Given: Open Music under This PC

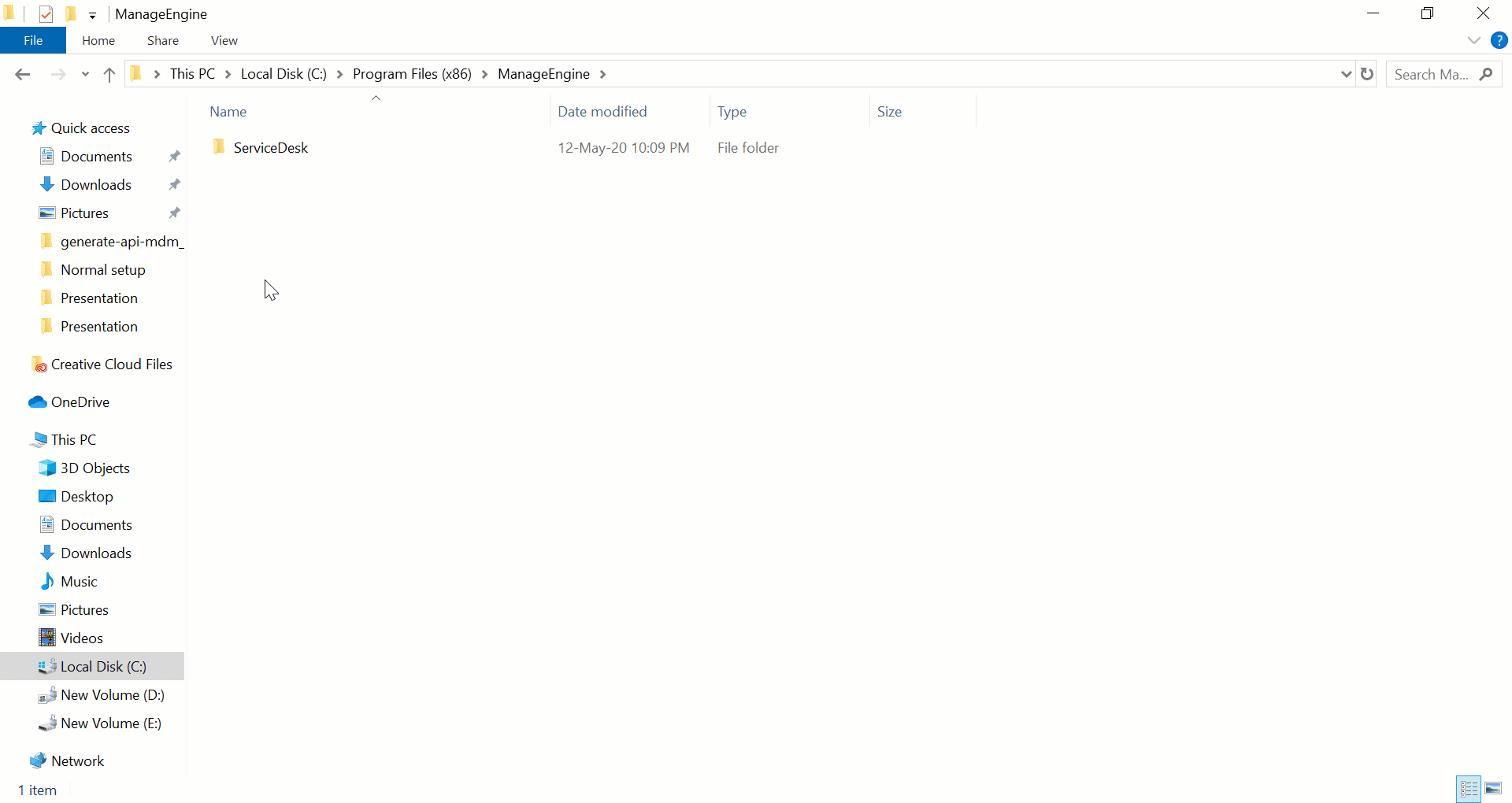Looking at the screenshot, I should pos(79,582).
